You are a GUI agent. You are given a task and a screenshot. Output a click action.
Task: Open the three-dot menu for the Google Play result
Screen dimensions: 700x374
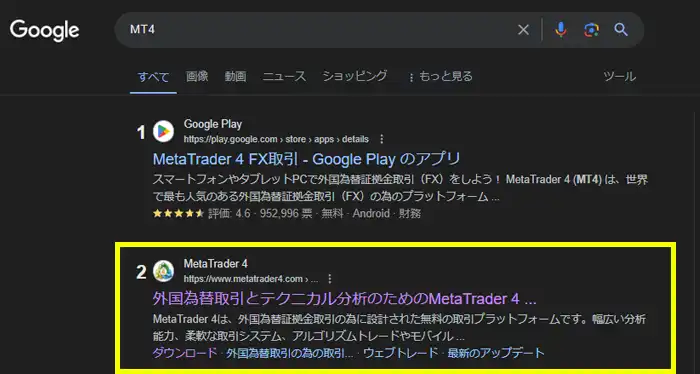point(382,139)
